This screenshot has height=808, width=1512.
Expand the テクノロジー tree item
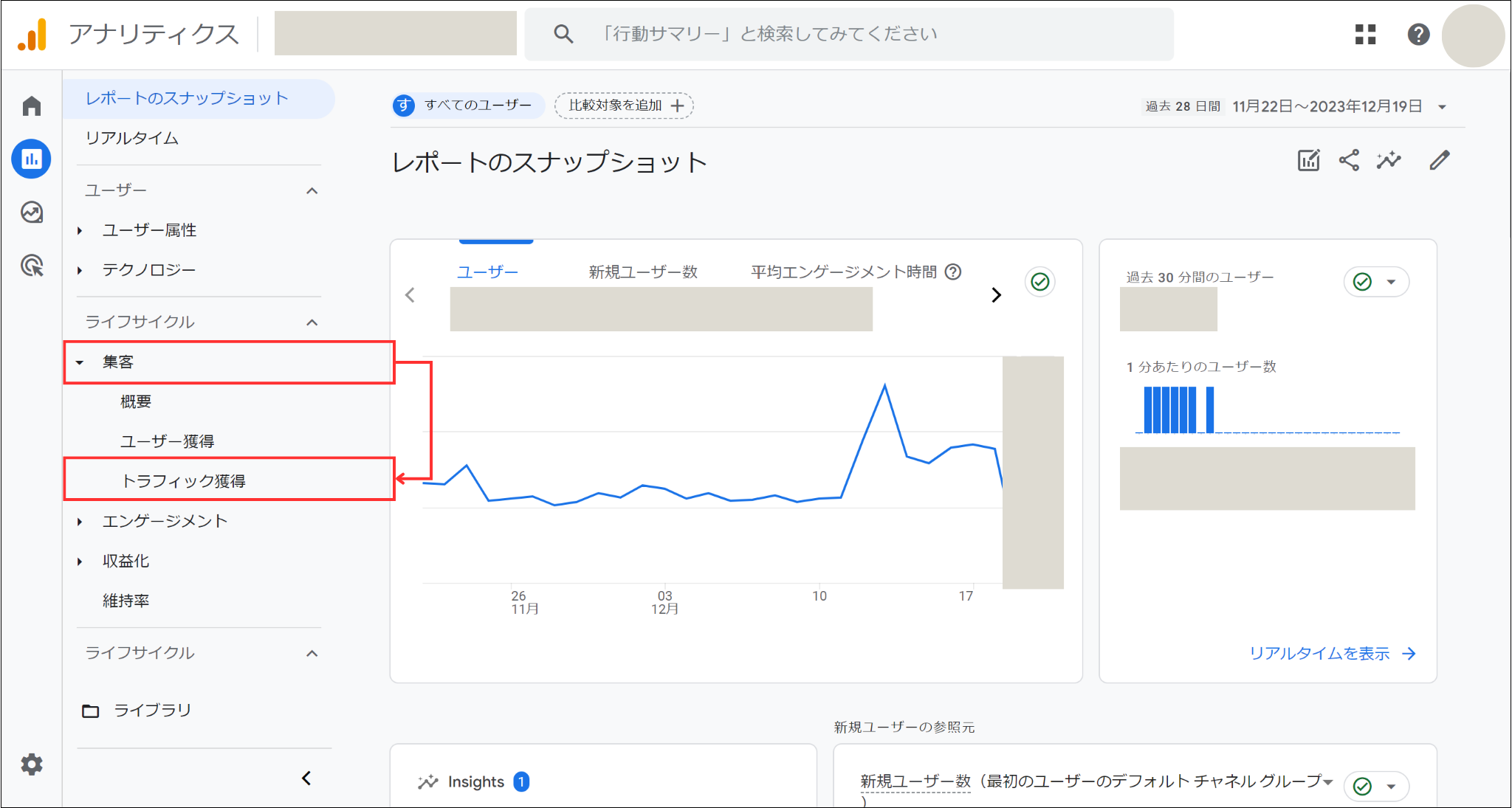coord(80,271)
